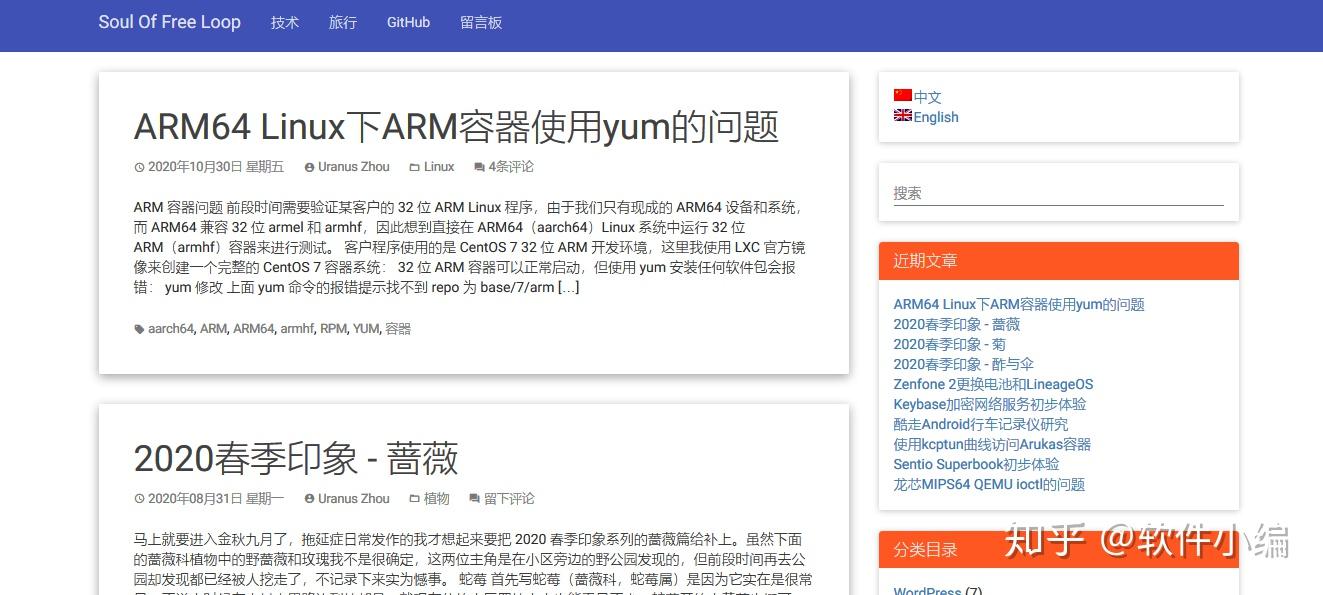Open the aarch64 tag

click(x=171, y=329)
